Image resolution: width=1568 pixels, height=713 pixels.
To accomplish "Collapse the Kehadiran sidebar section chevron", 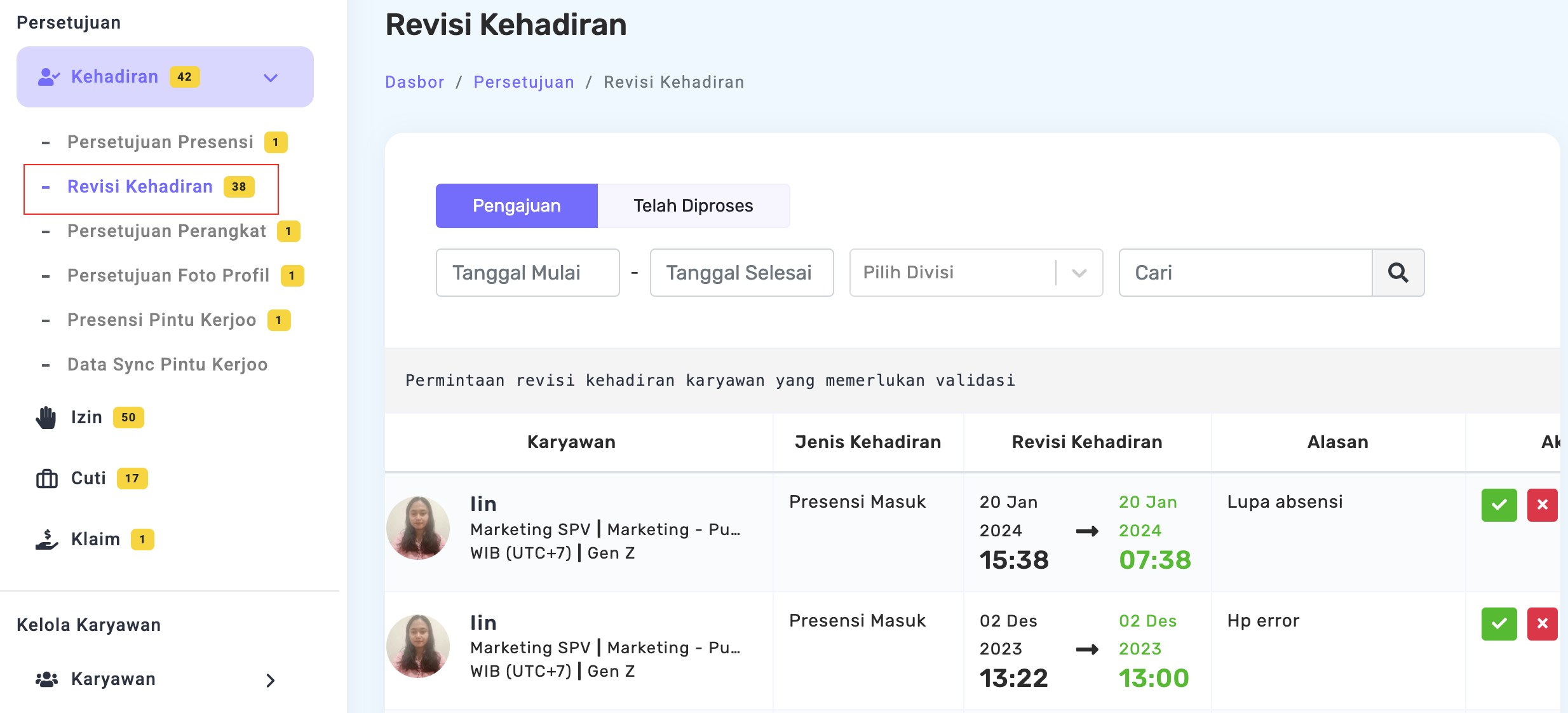I will (271, 78).
